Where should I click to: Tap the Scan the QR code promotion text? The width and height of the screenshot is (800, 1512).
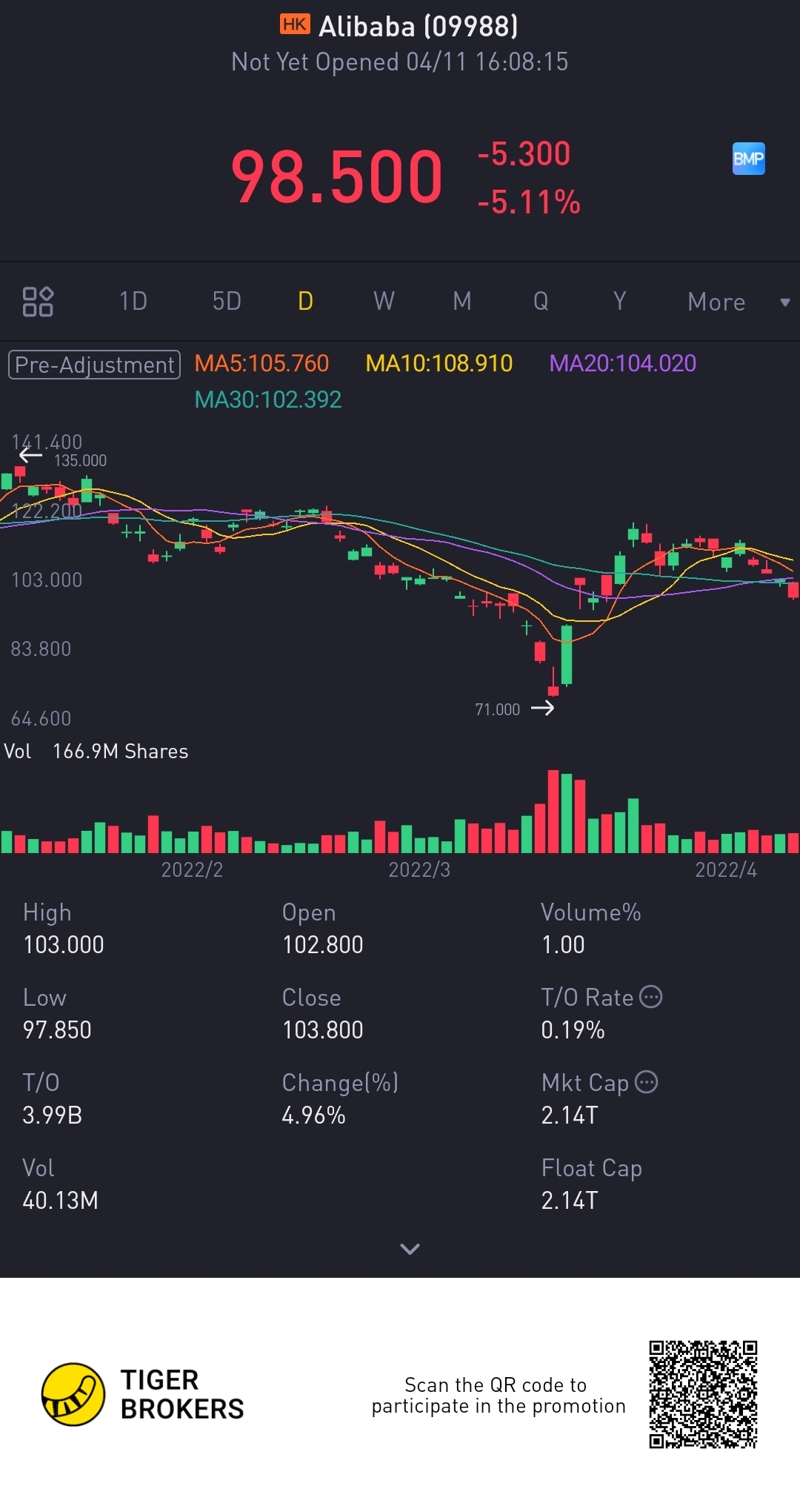click(x=499, y=1396)
